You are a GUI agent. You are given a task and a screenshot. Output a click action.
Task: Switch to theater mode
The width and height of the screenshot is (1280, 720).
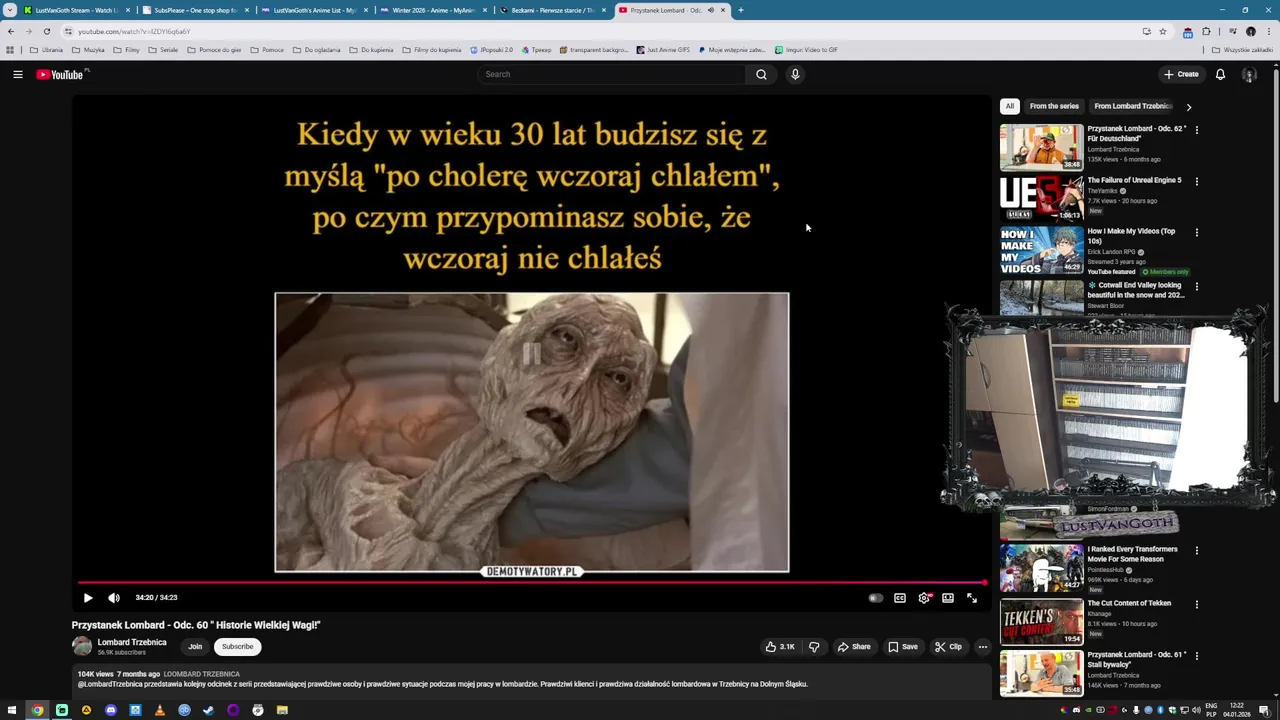pos(948,598)
